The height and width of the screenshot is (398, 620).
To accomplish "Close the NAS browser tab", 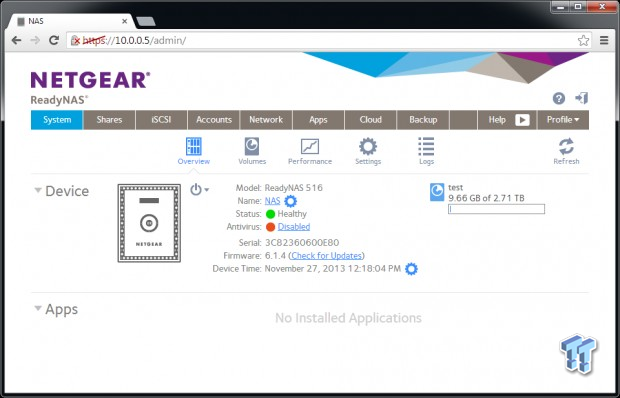I will click(x=125, y=21).
